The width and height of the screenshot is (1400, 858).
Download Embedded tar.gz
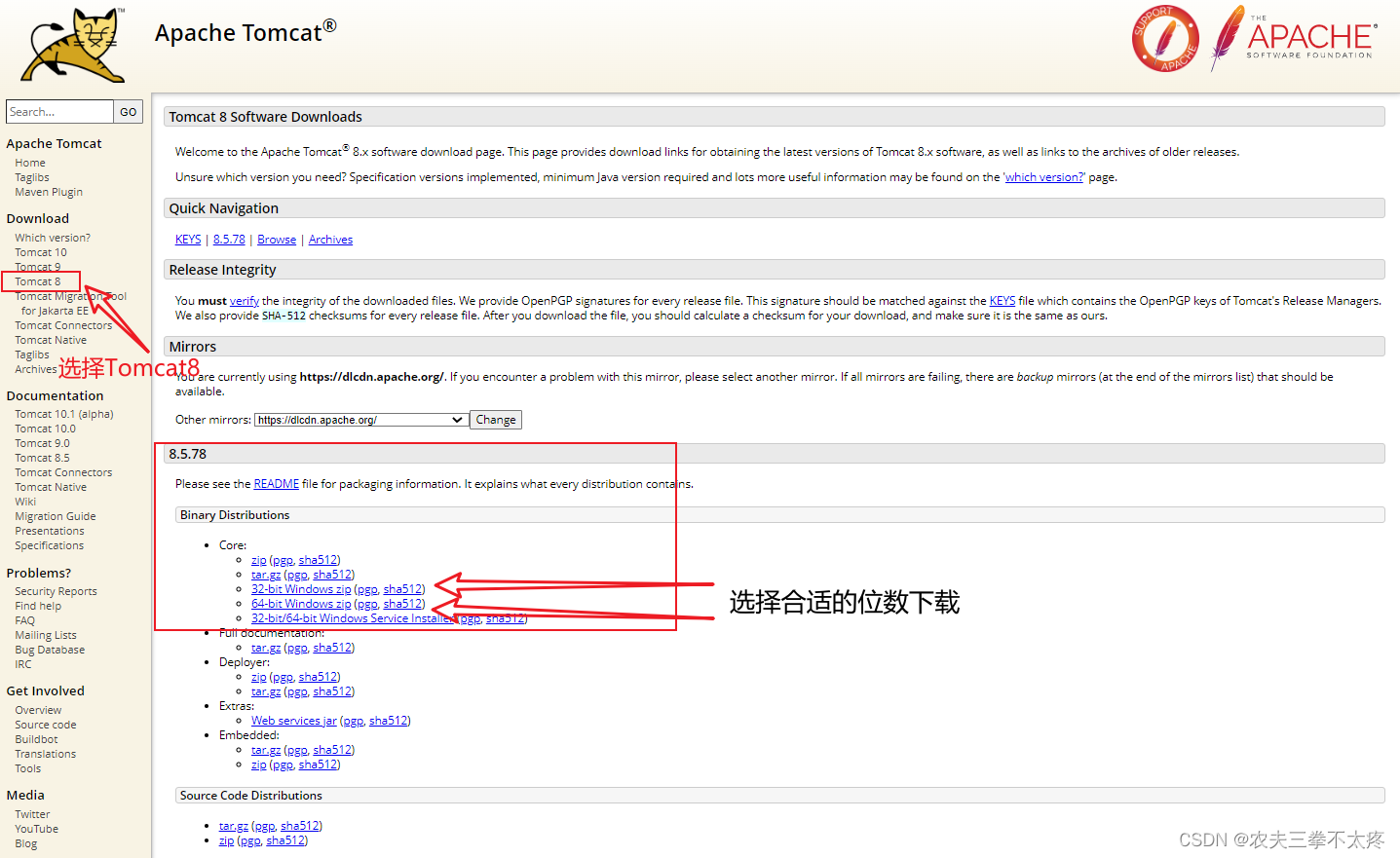[x=266, y=750]
